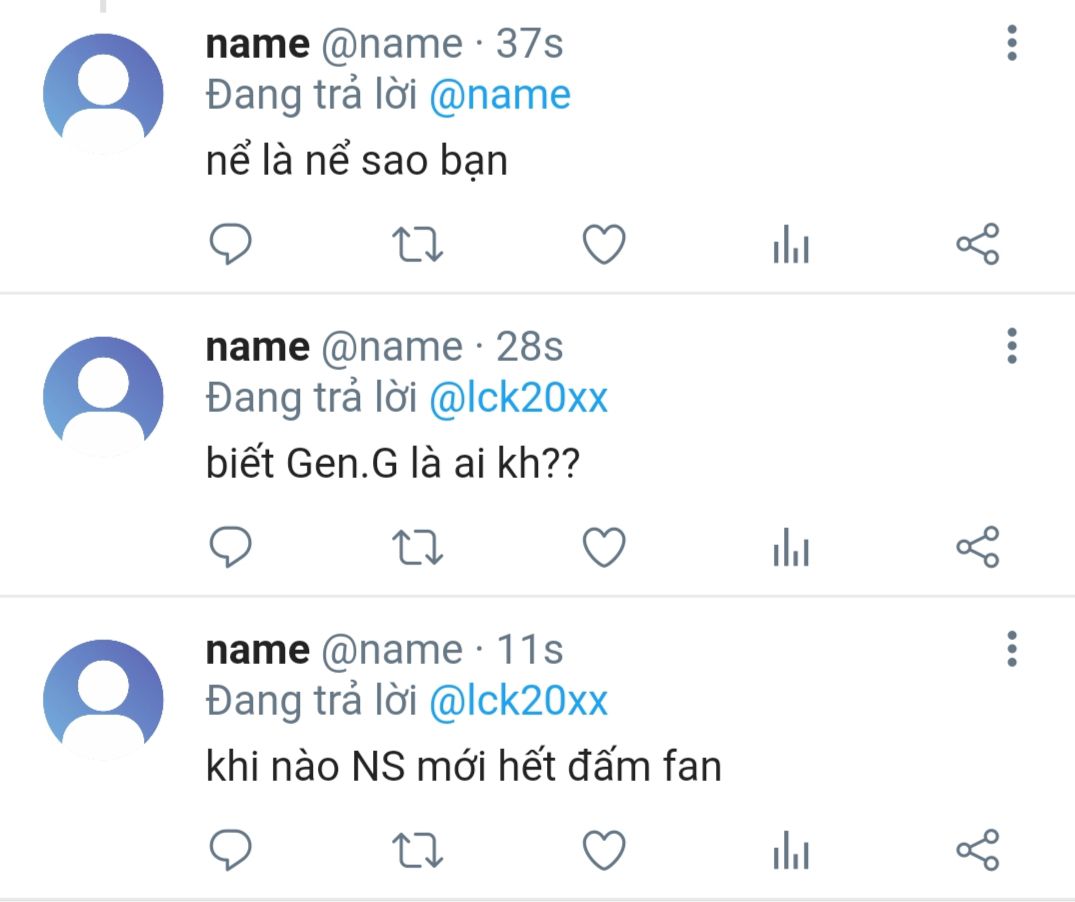Open the tweet text "biết Gen.G là ai kh??"
This screenshot has width=1075, height=902.
click(393, 463)
